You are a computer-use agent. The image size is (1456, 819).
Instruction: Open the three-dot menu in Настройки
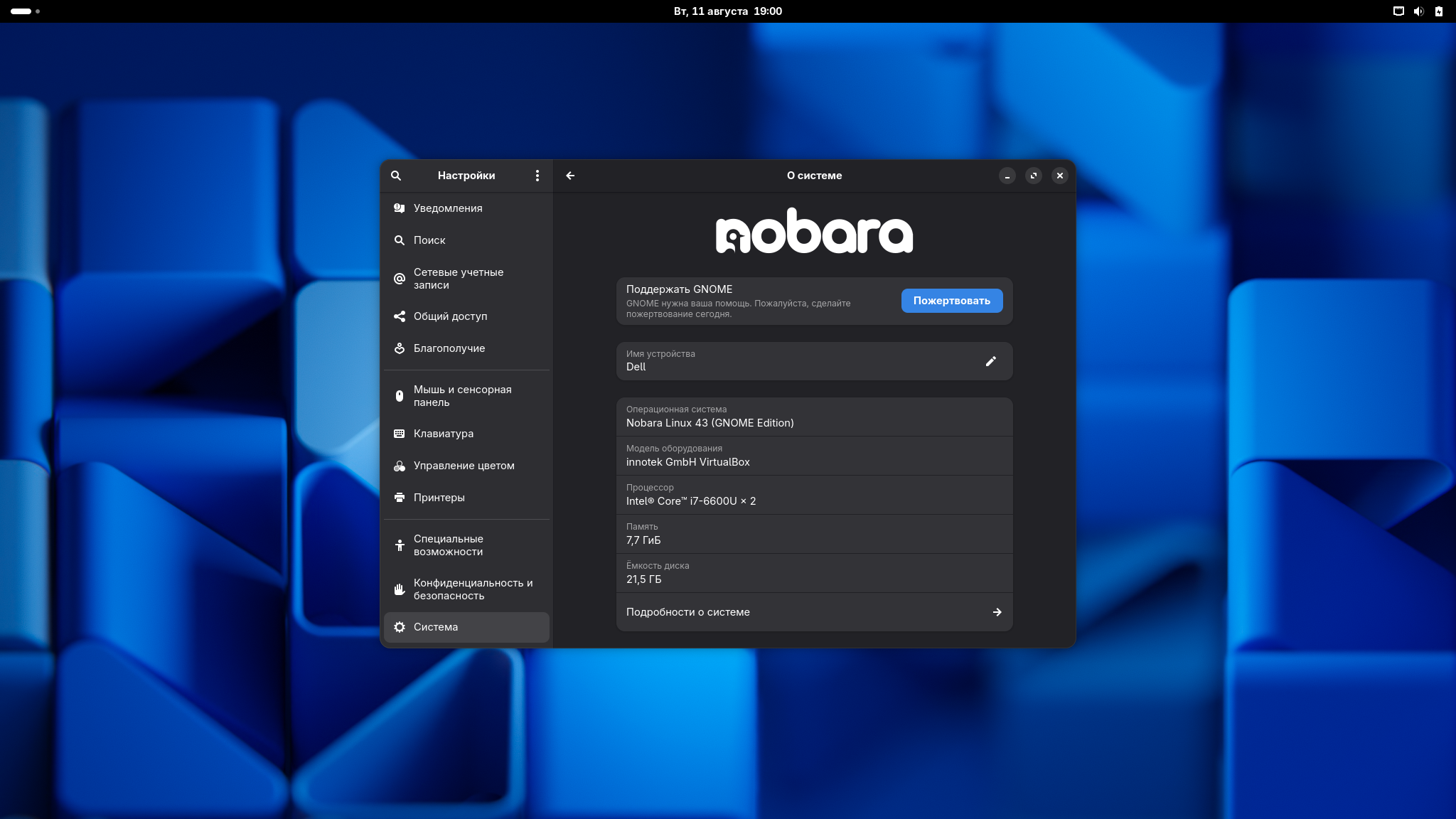click(x=537, y=176)
